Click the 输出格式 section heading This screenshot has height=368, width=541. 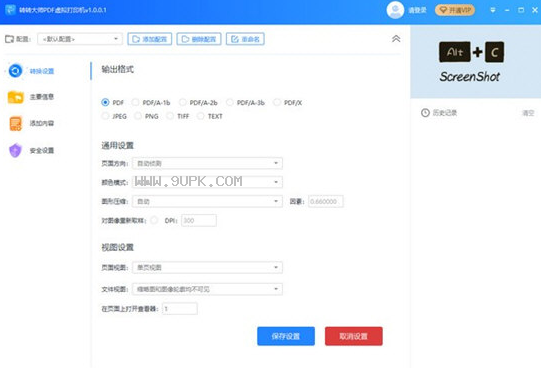click(118, 69)
